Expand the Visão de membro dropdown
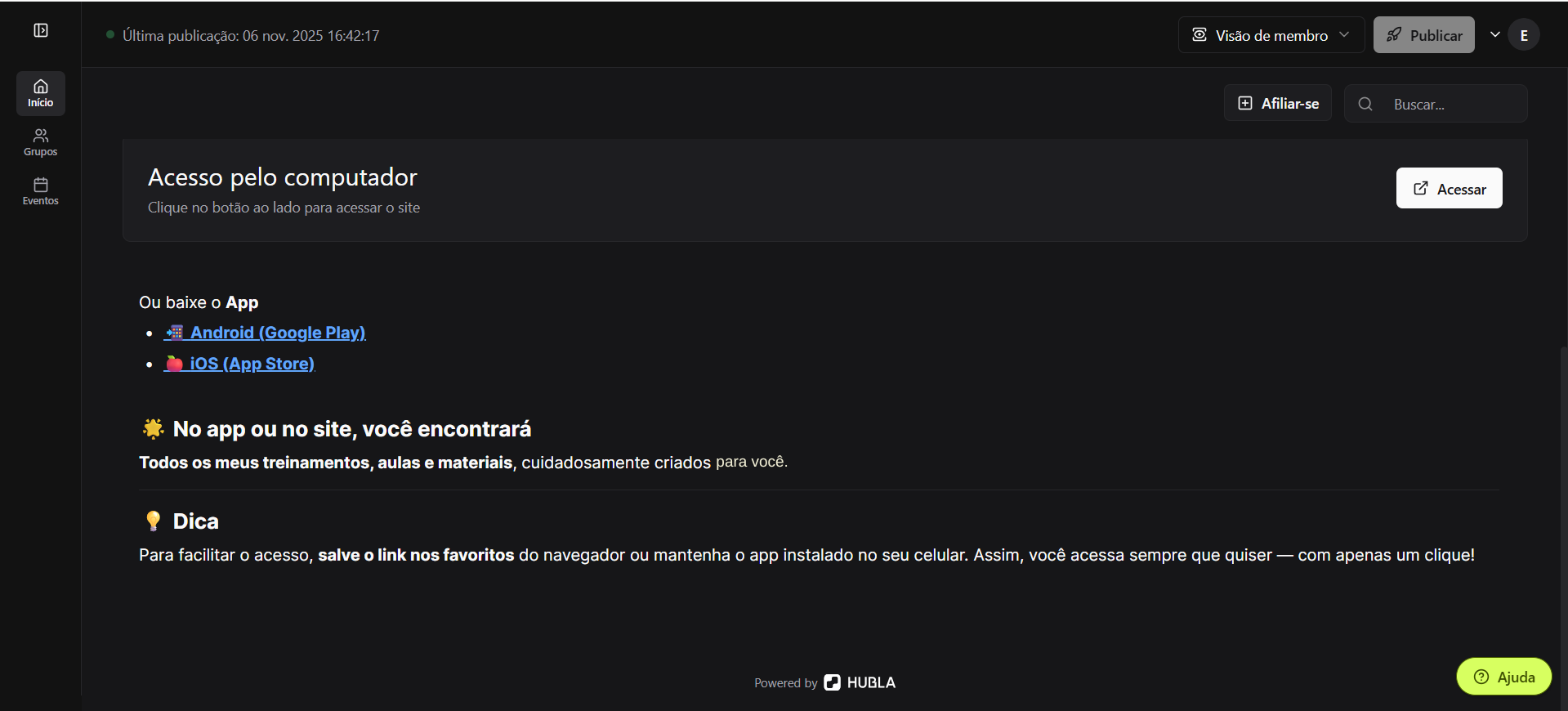1568x711 pixels. pyautogui.click(x=1271, y=35)
